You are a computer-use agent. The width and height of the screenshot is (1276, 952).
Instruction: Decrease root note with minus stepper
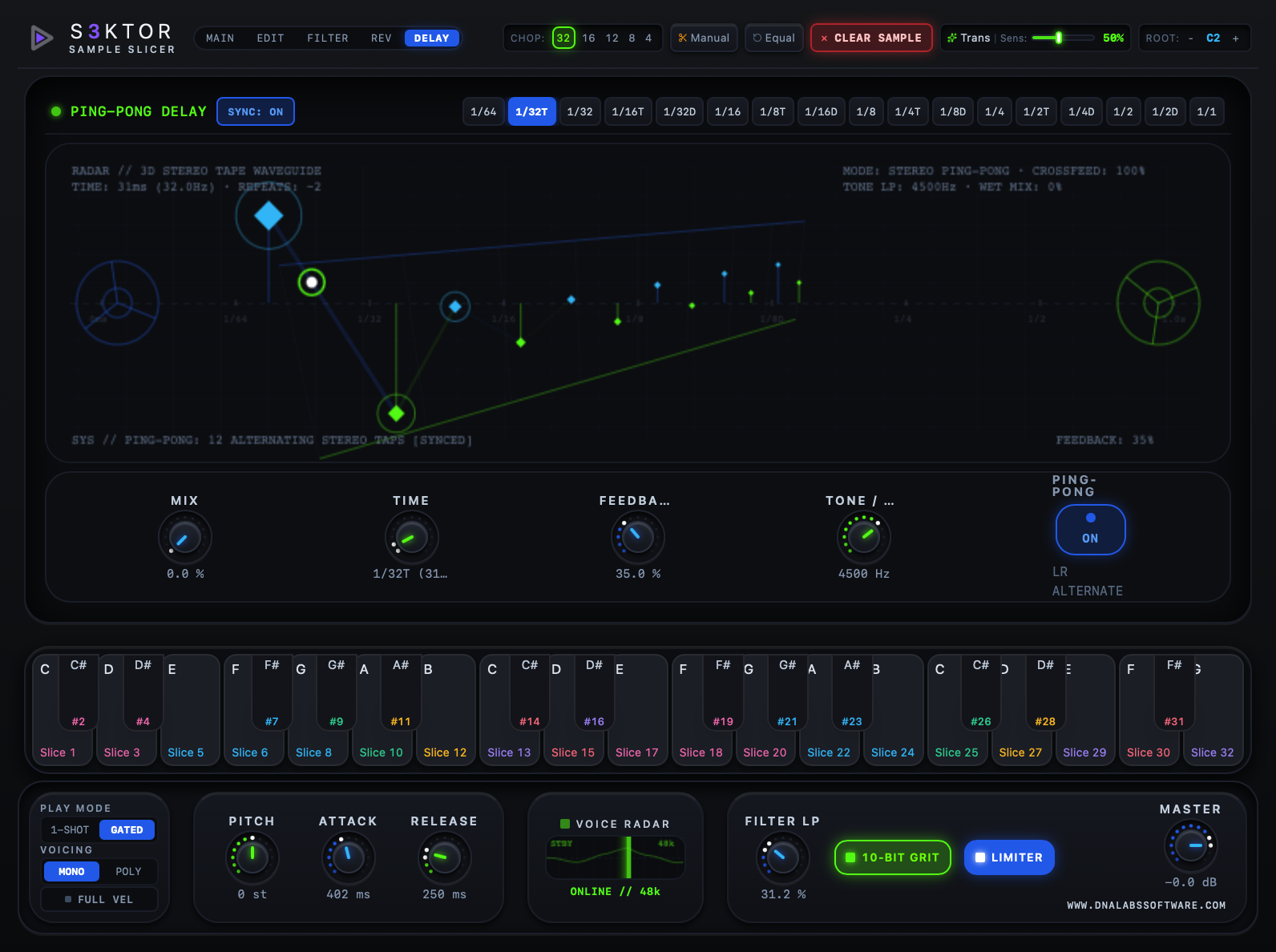click(x=1190, y=38)
